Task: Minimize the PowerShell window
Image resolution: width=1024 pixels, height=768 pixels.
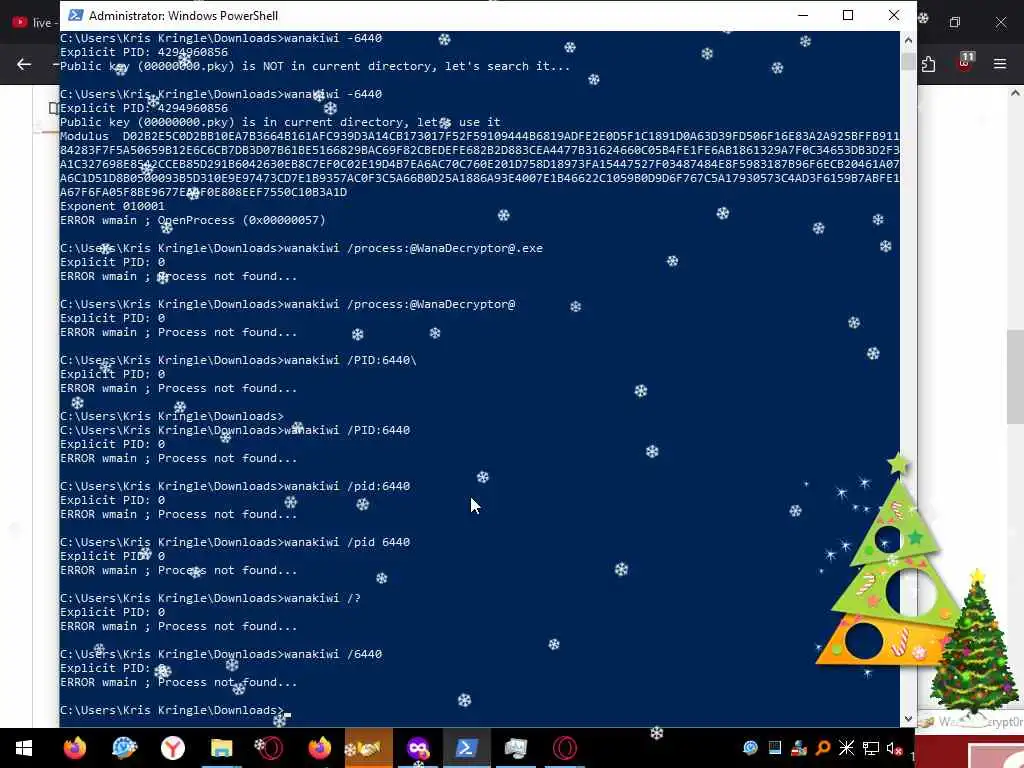Action: (x=803, y=15)
